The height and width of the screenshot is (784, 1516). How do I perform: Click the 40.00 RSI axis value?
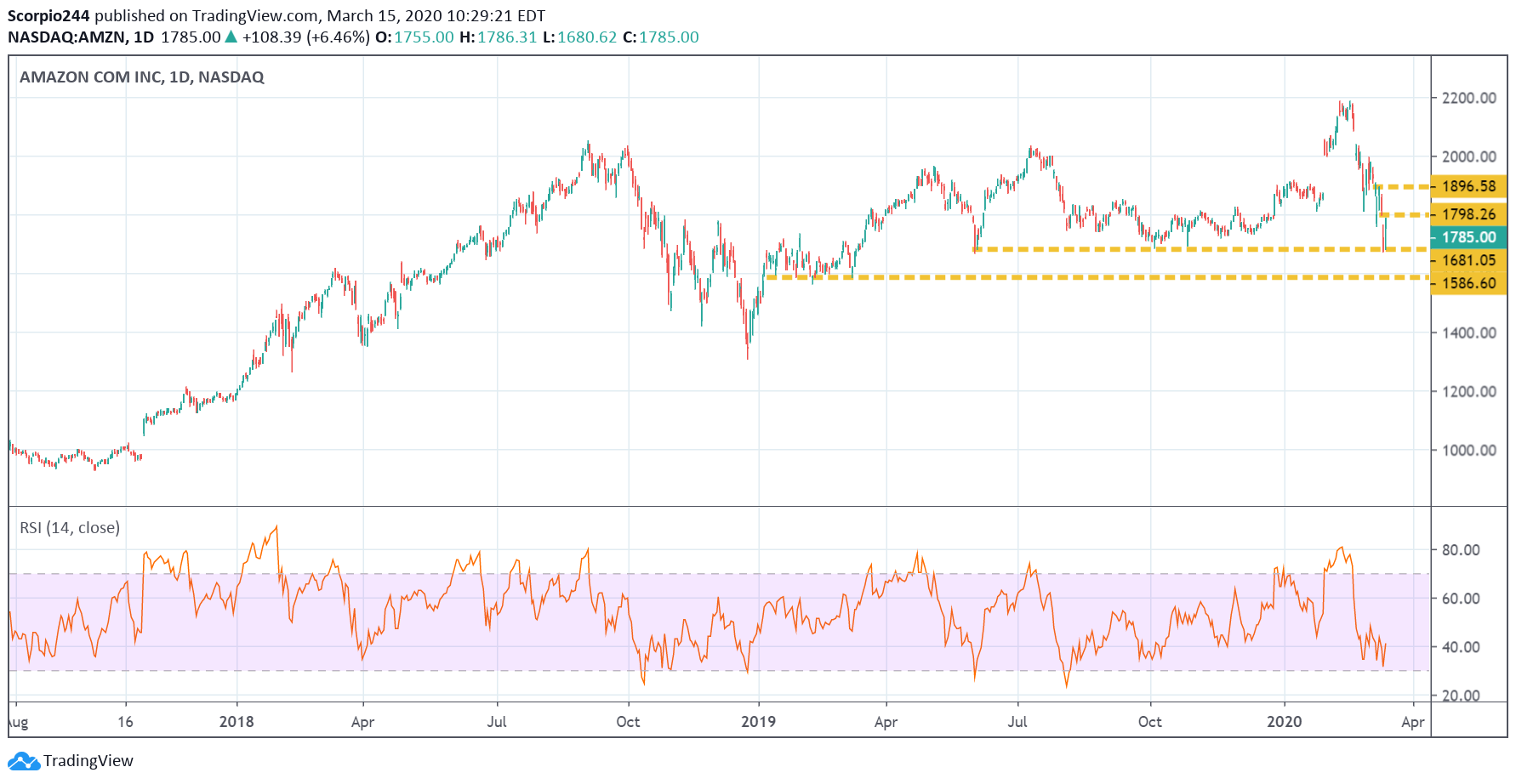tap(1461, 646)
